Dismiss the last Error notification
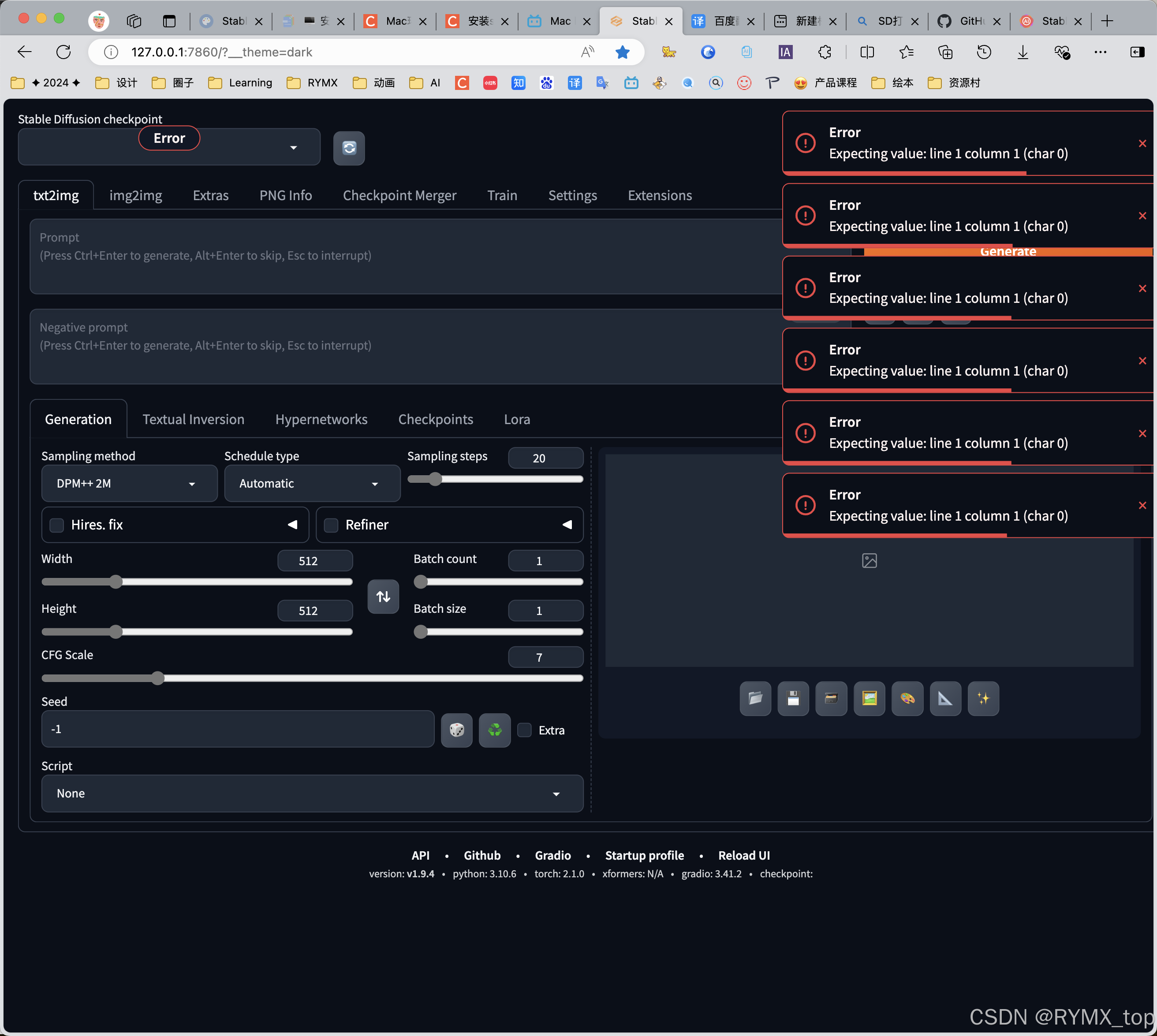This screenshot has height=1036, width=1157. [x=1142, y=506]
